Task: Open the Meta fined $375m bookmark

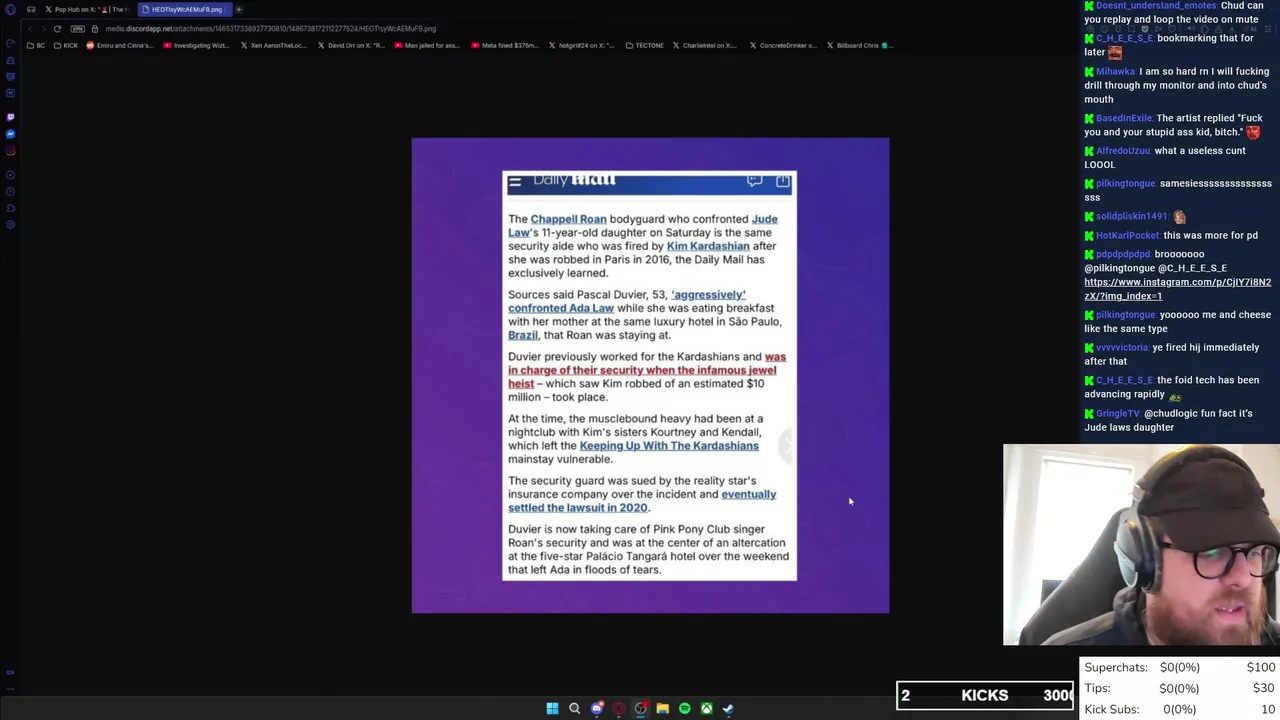Action: [503, 45]
